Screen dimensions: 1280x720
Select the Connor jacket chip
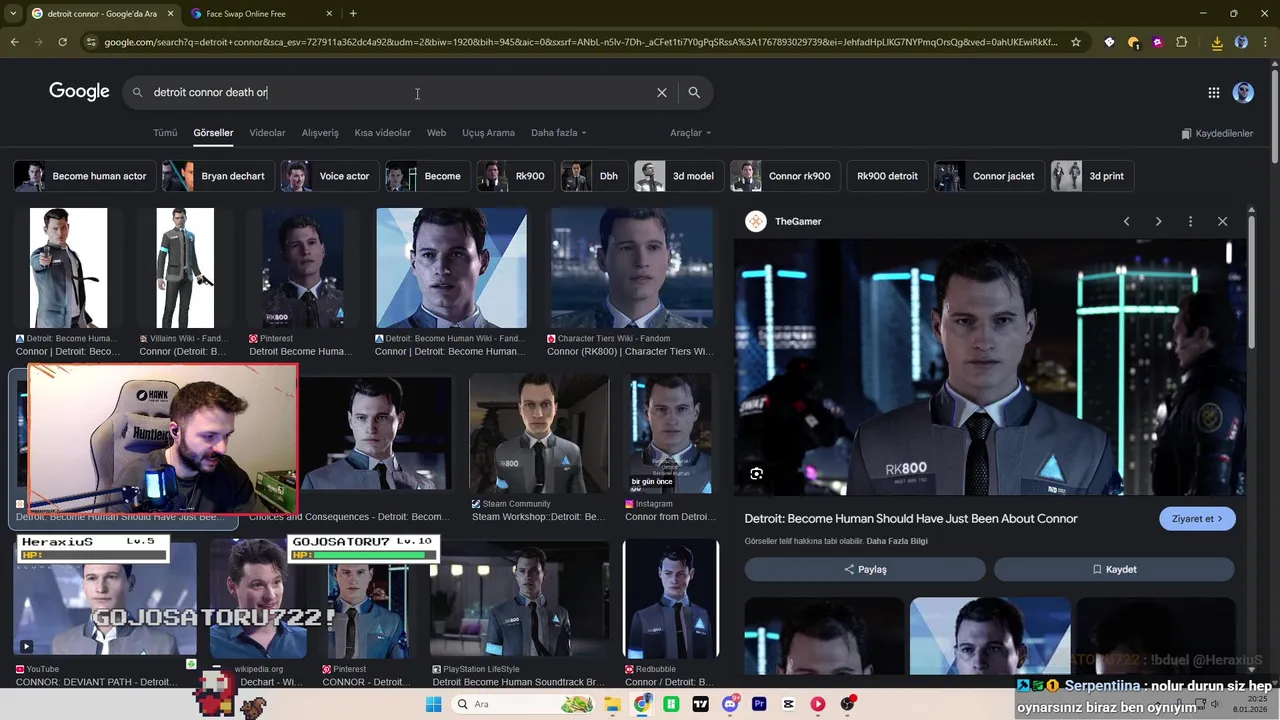987,176
